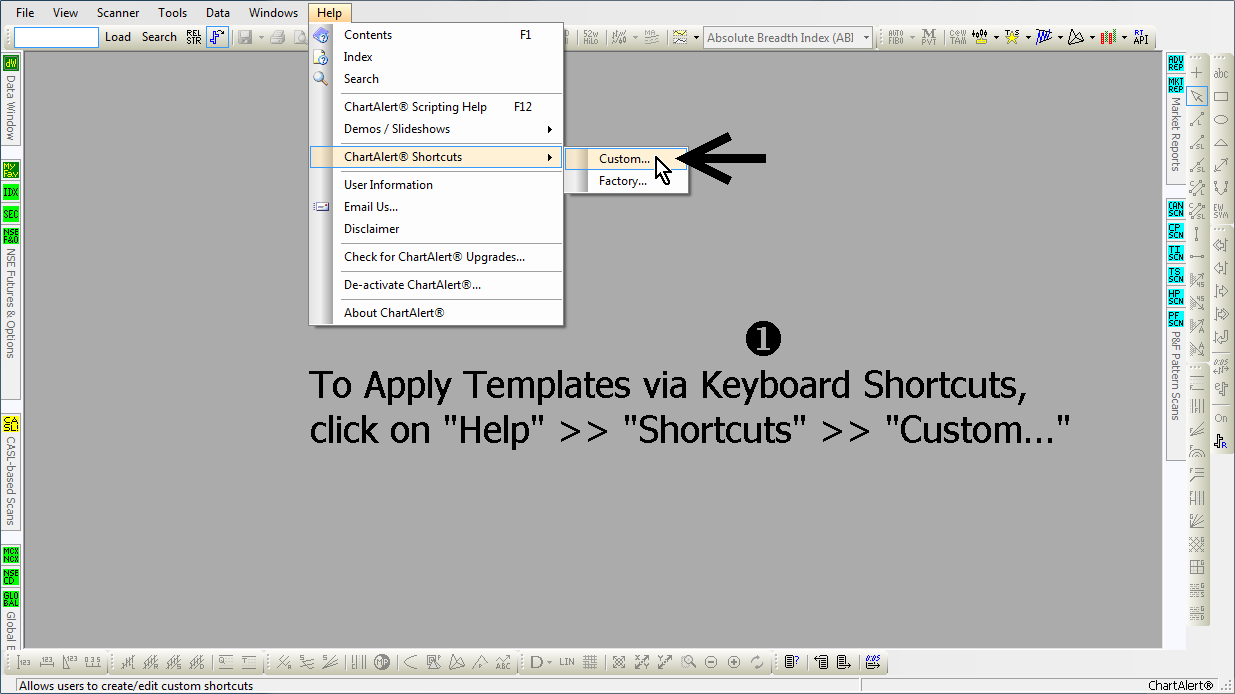Open the ADV REP report icon
1235x694 pixels.
pyautogui.click(x=1176, y=63)
